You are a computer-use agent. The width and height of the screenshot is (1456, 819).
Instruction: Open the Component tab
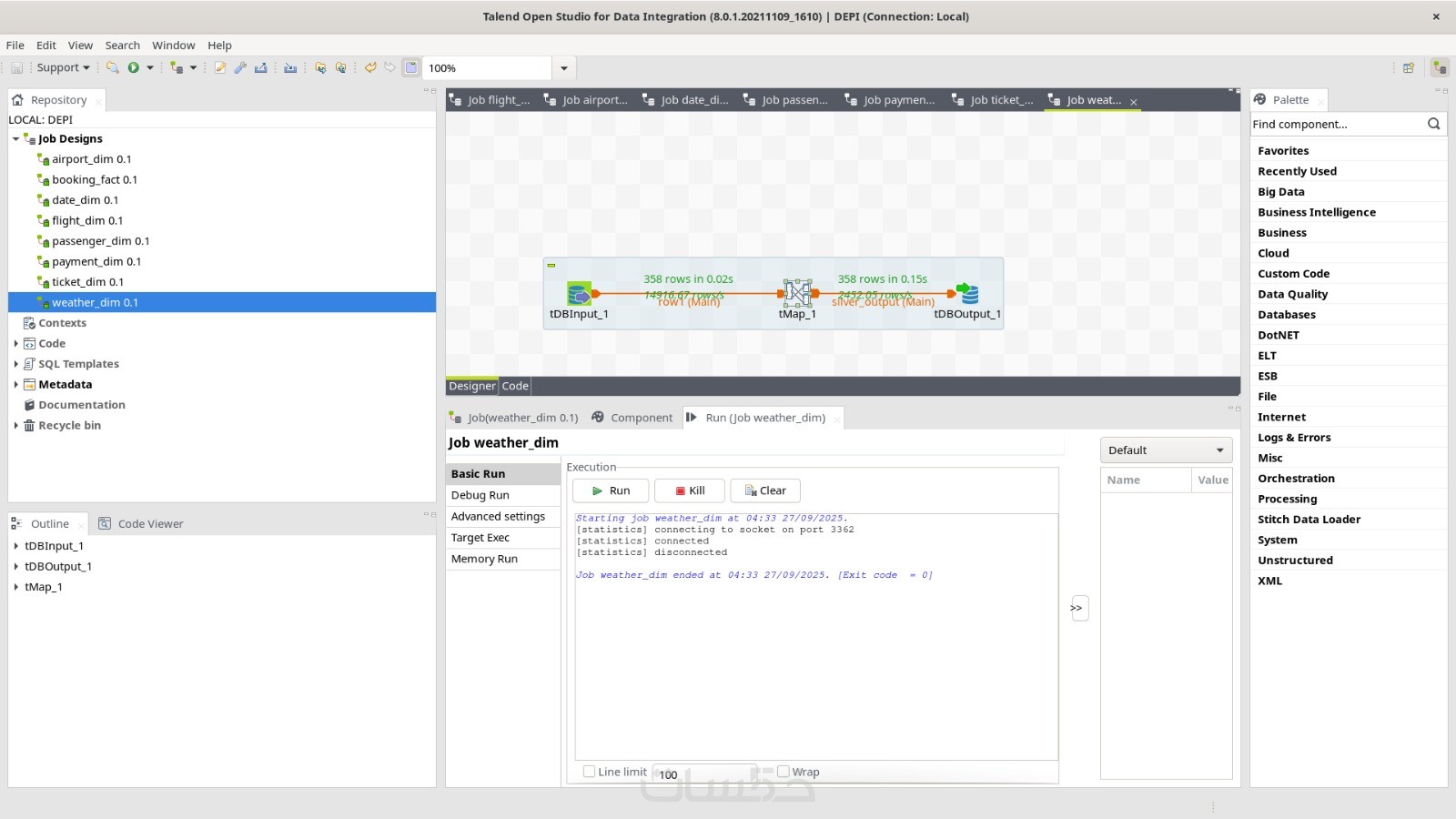(632, 418)
